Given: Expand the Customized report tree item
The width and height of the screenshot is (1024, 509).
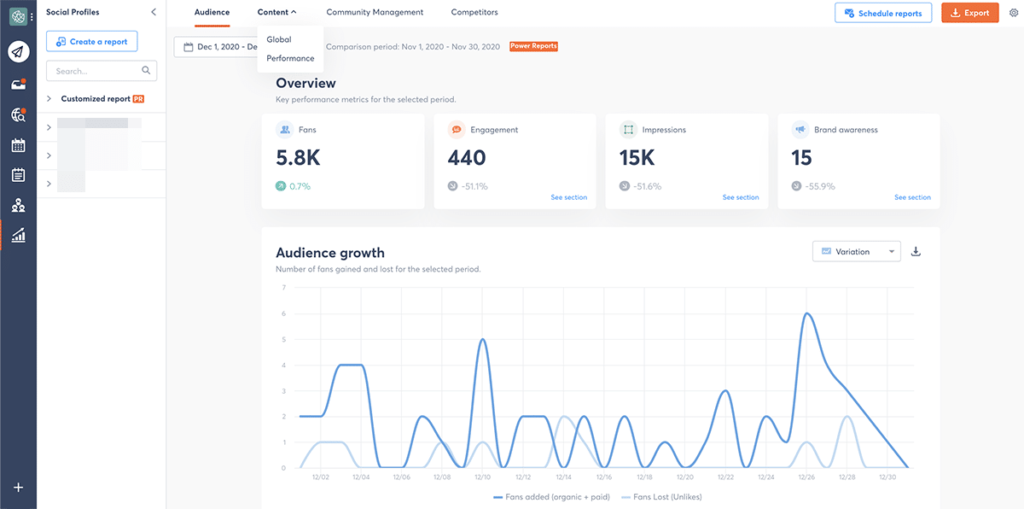Looking at the screenshot, I should 49,99.
